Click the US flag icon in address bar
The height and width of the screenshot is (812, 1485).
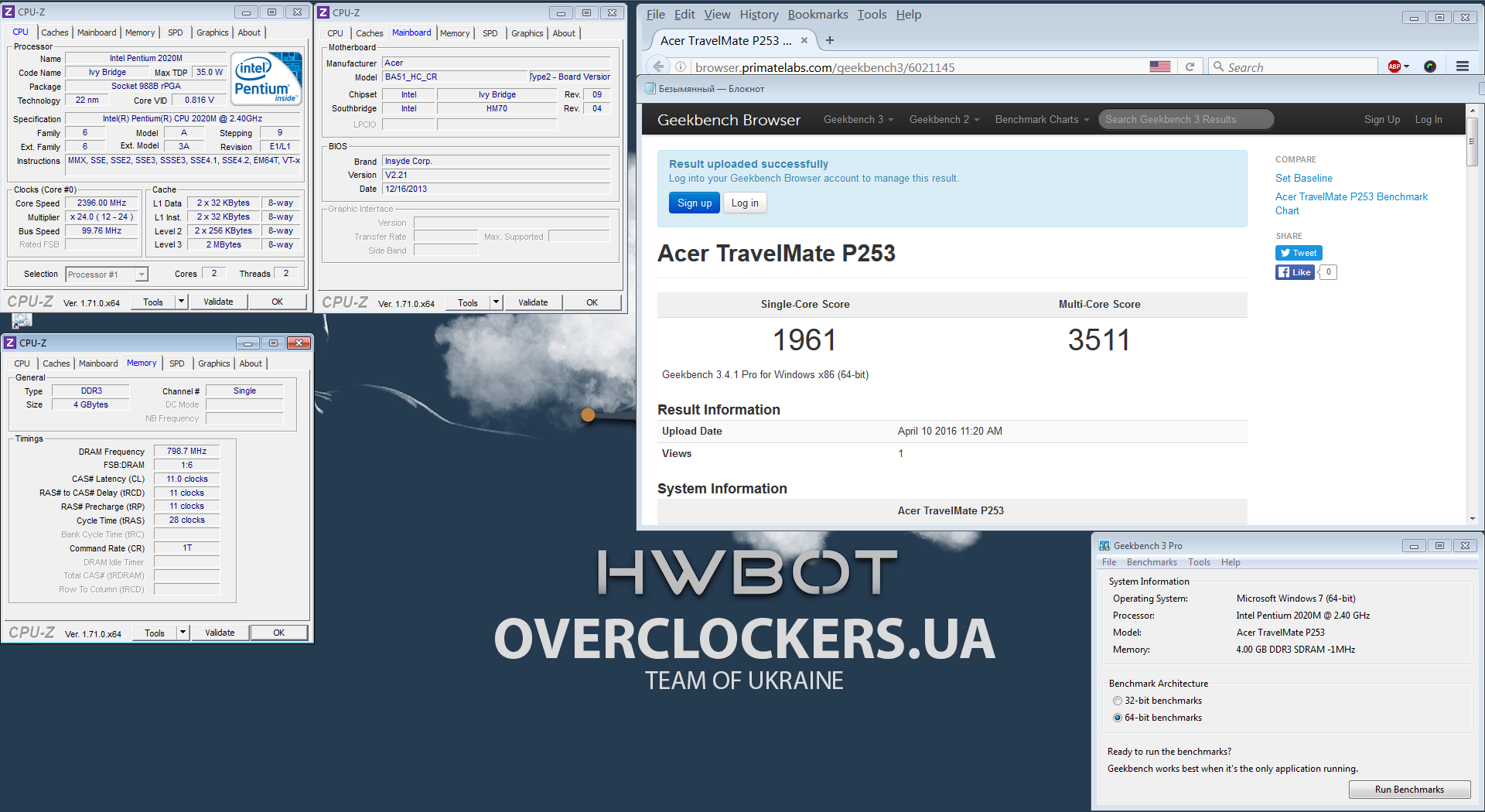[1160, 67]
